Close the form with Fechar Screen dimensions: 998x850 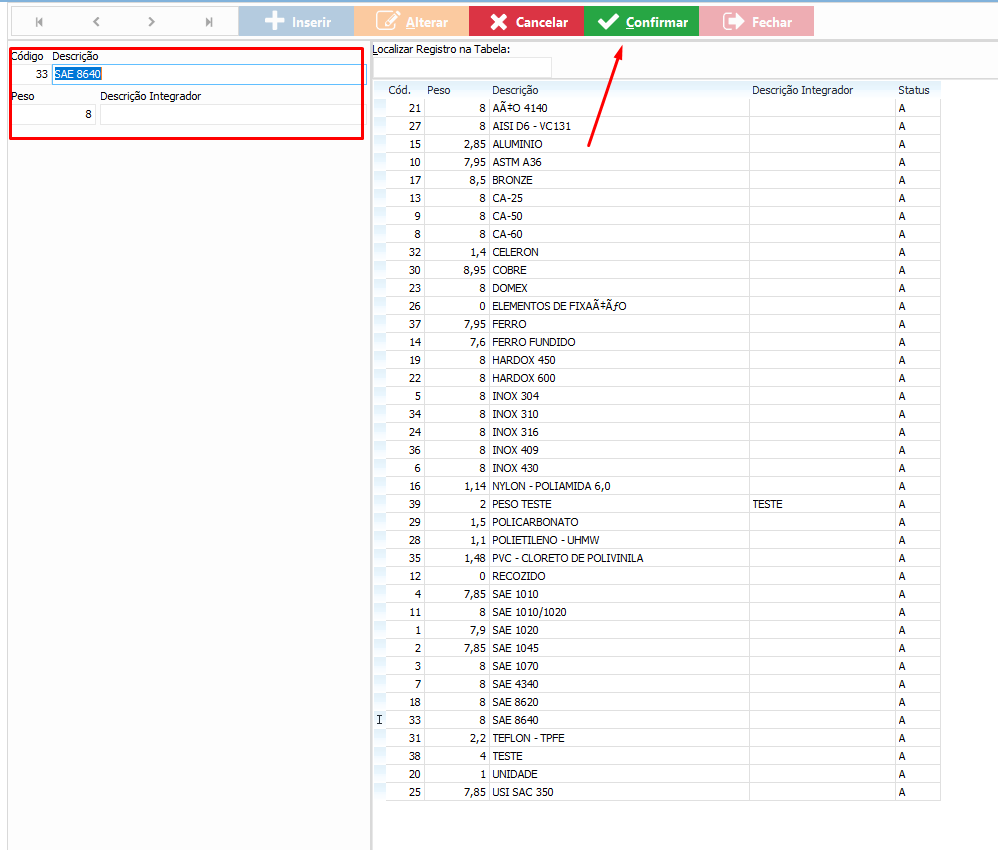(x=756, y=22)
